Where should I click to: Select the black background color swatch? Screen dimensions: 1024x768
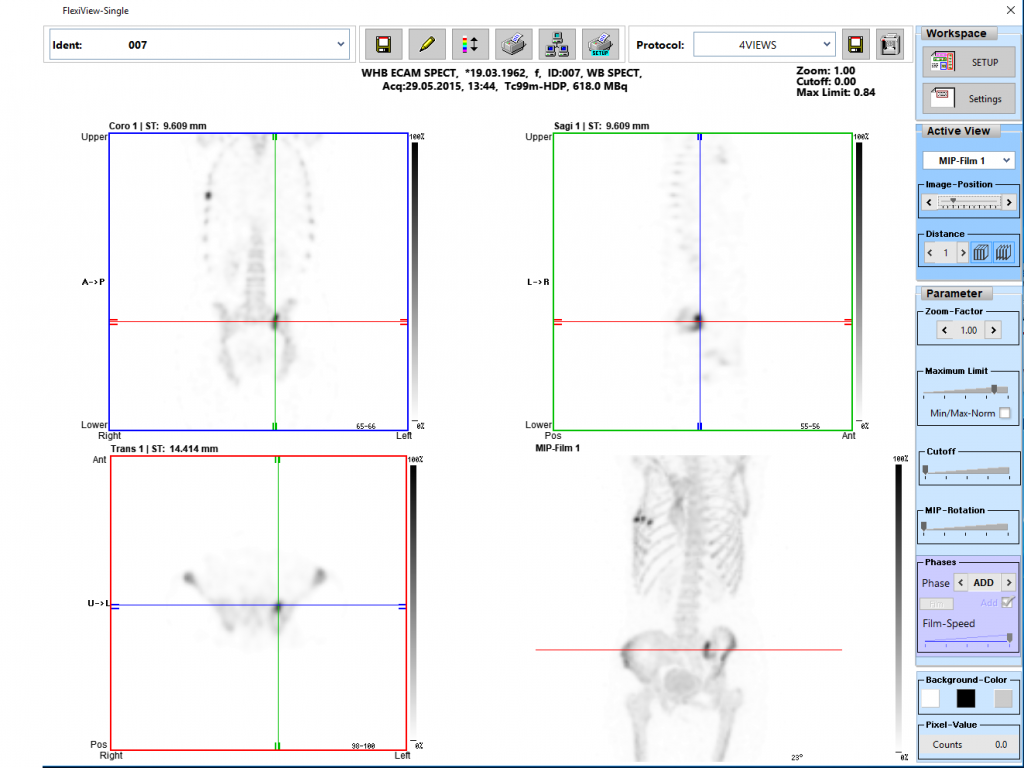pyautogui.click(x=966, y=699)
